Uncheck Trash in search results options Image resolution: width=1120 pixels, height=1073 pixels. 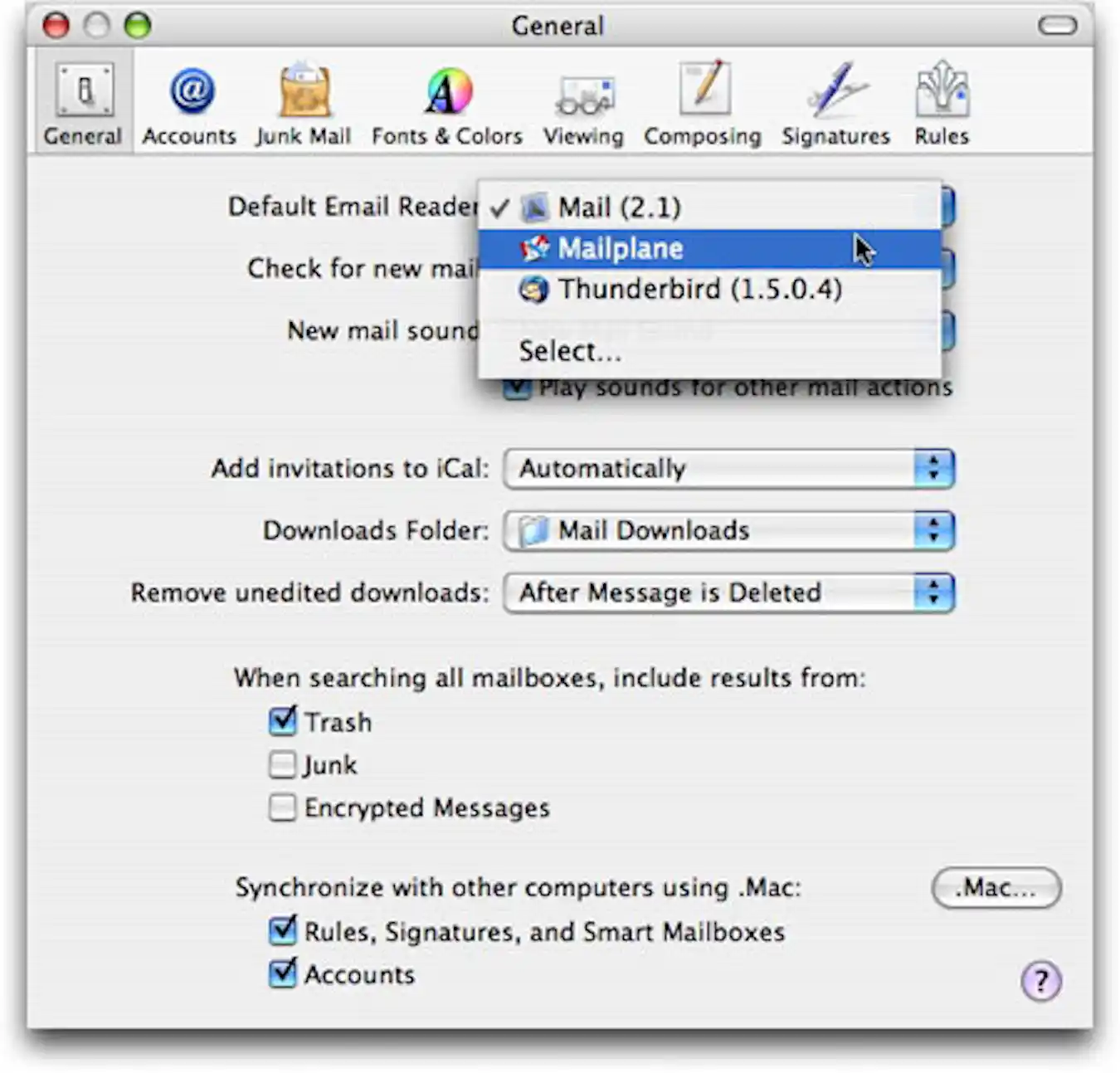point(283,722)
